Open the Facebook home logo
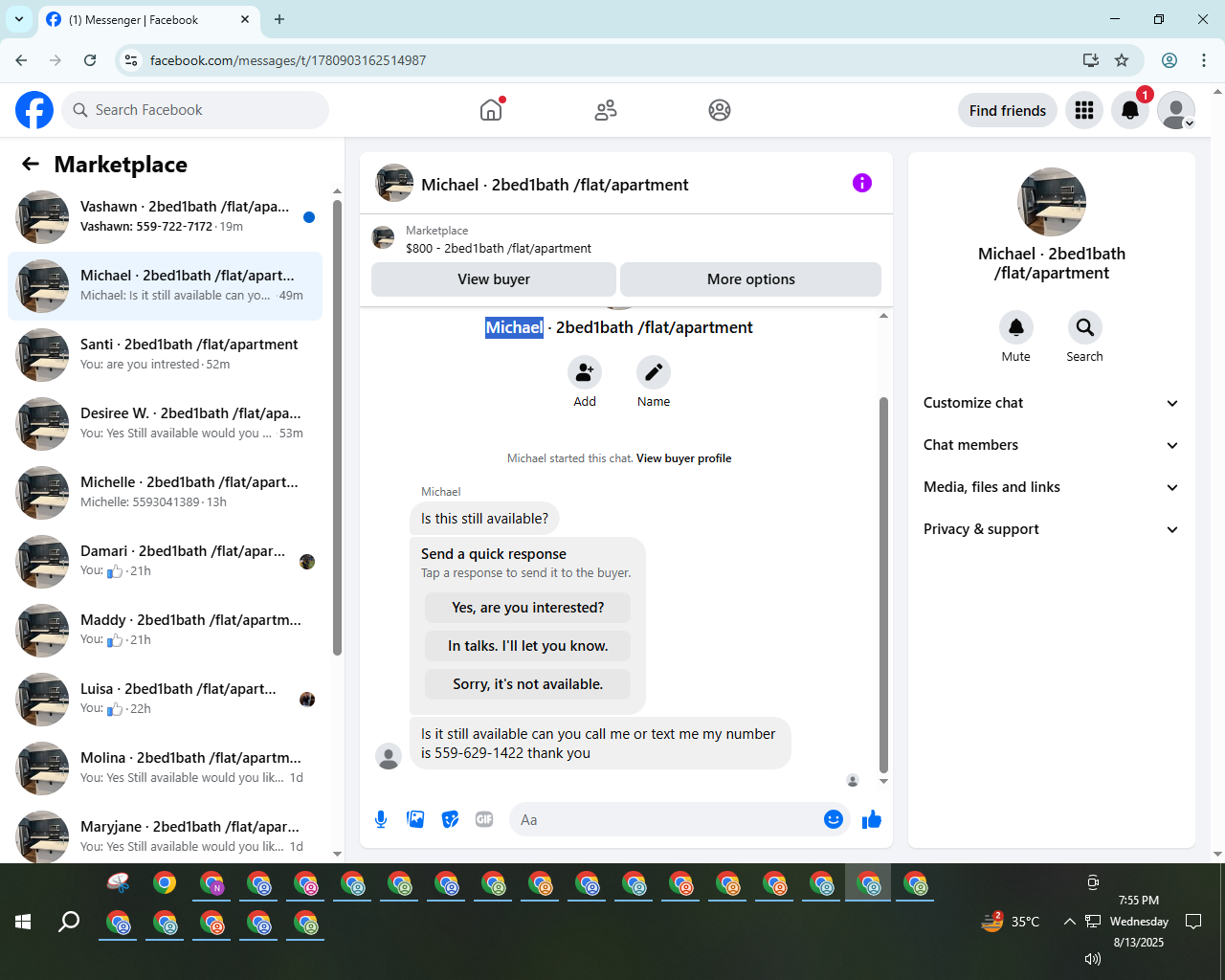Screen dimensions: 1225x980 (34, 110)
